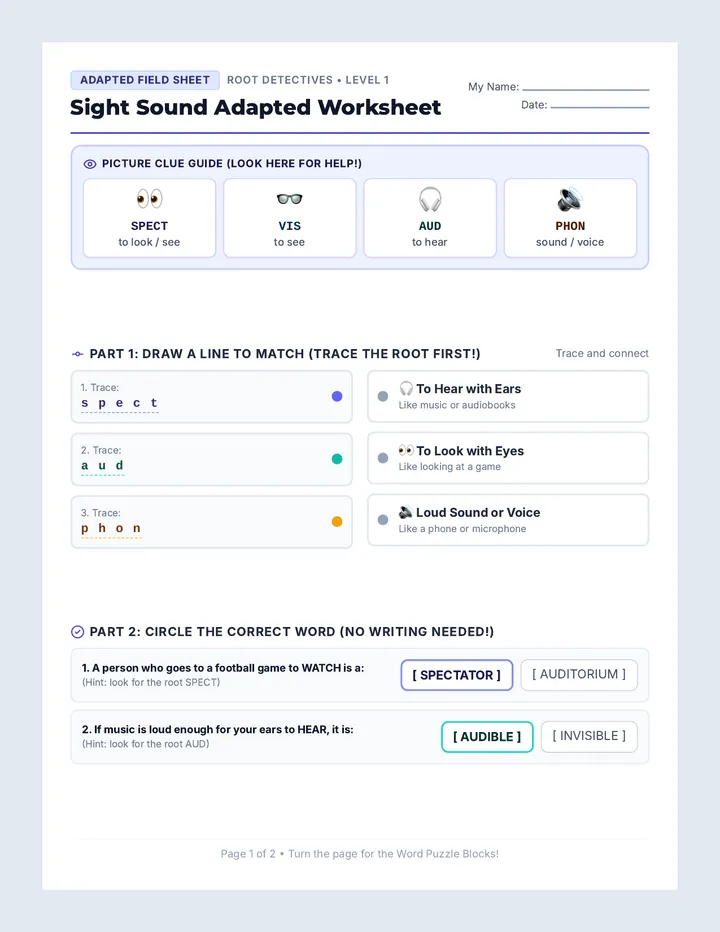Click the eye icon beside Picture Clue Guide
Image resolution: width=720 pixels, height=932 pixels.
tap(90, 164)
